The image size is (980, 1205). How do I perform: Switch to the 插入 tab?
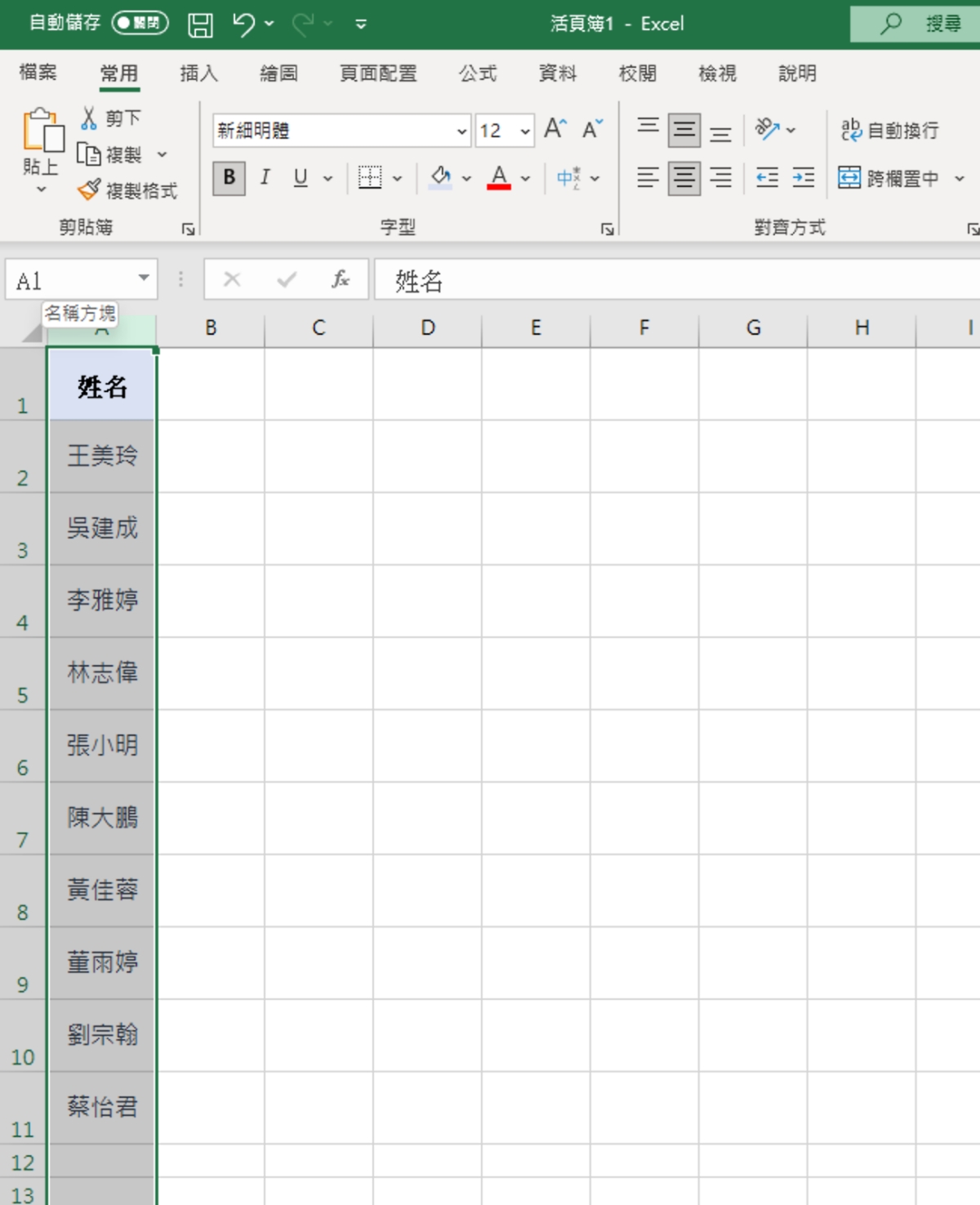click(198, 74)
